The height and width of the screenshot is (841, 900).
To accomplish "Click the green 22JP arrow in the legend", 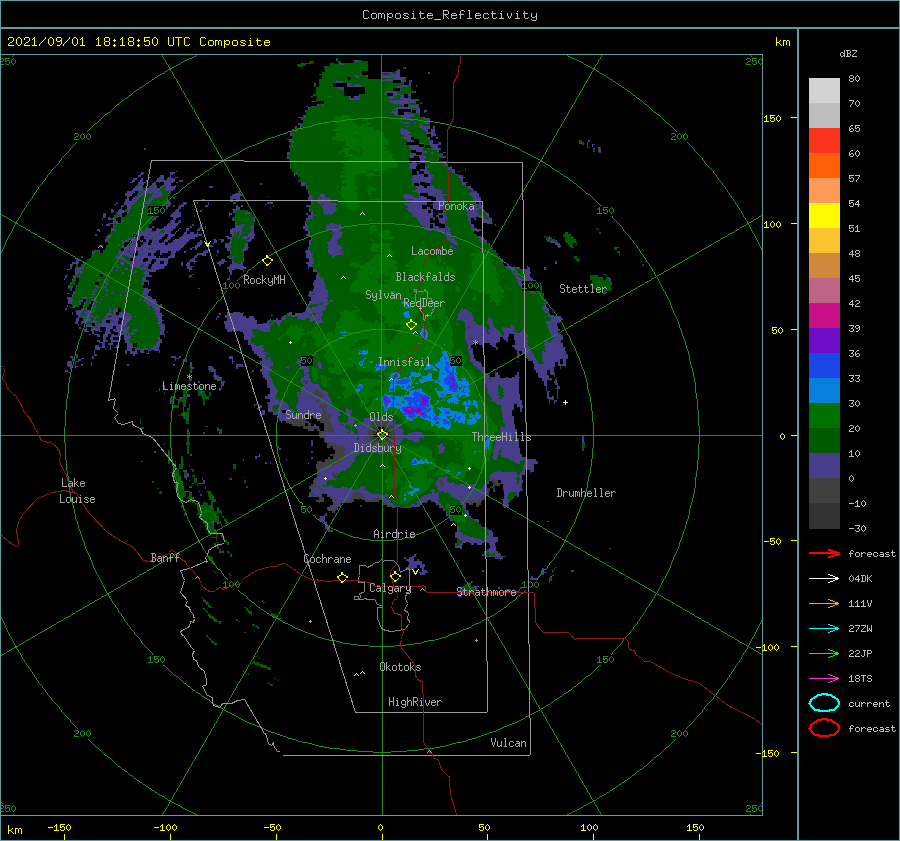I will (x=824, y=653).
